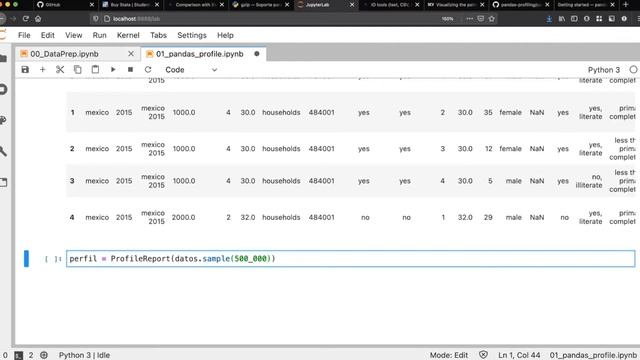Copy the selected cell

pyautogui.click(x=78, y=70)
